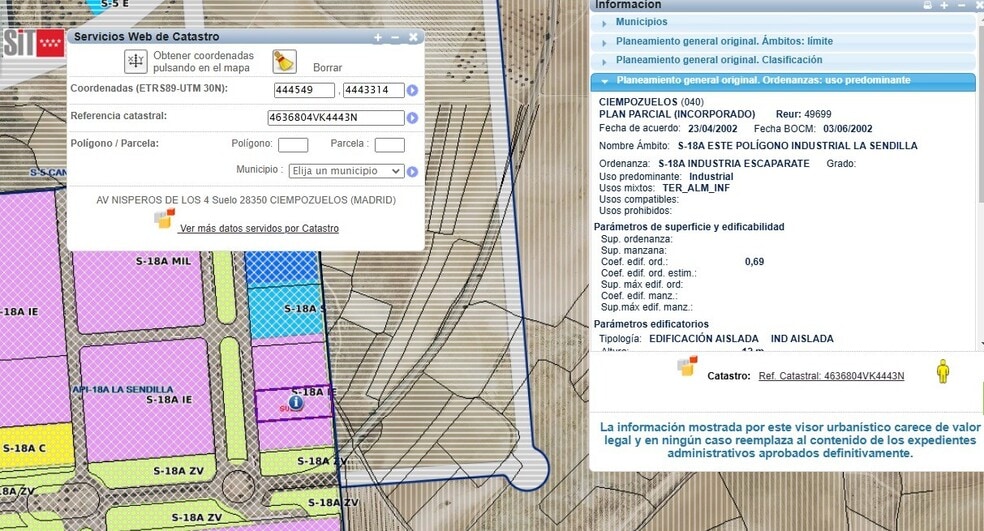
Task: Click the address AV NISPEROS DE LOS 4 text
Action: tap(246, 200)
